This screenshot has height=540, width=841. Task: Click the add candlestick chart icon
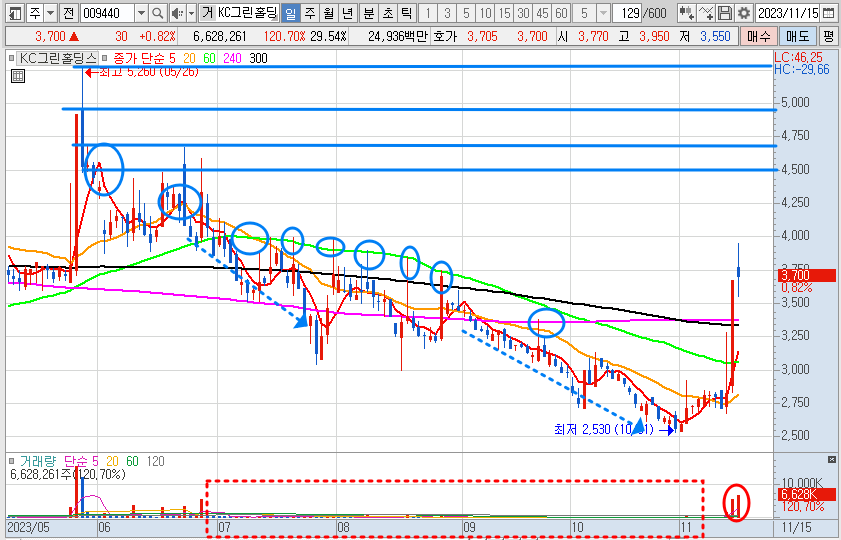point(685,13)
